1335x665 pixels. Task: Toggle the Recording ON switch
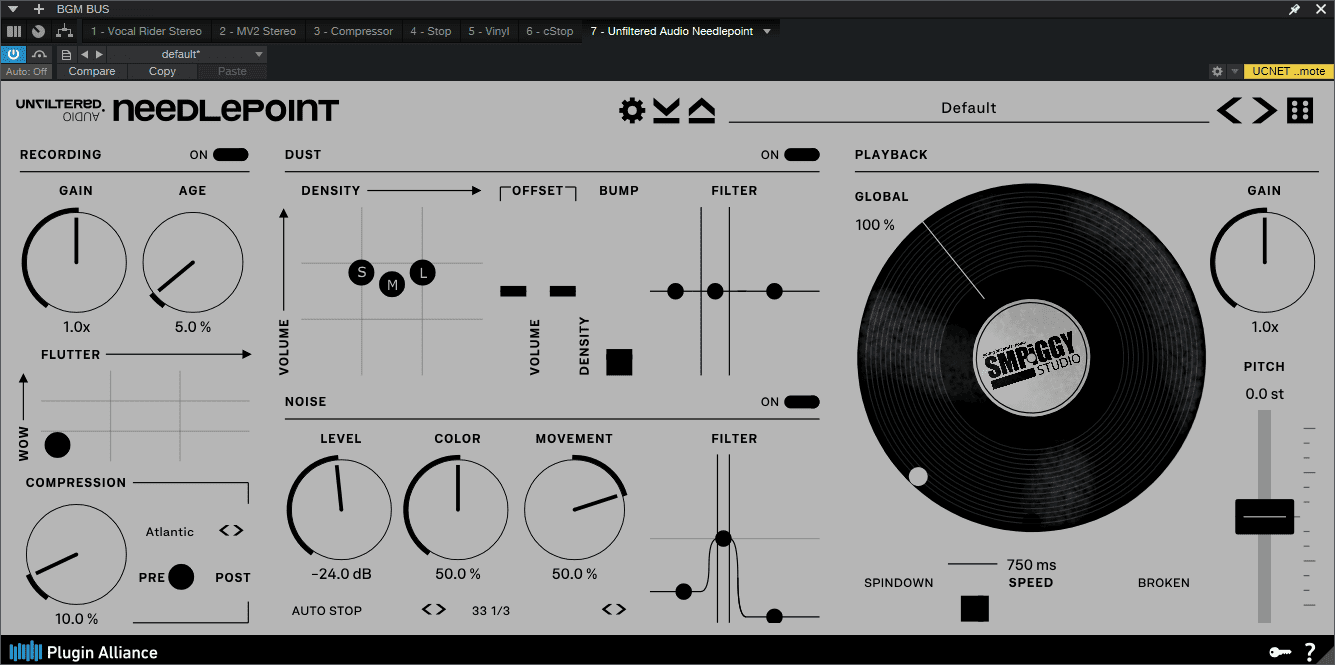[231, 155]
